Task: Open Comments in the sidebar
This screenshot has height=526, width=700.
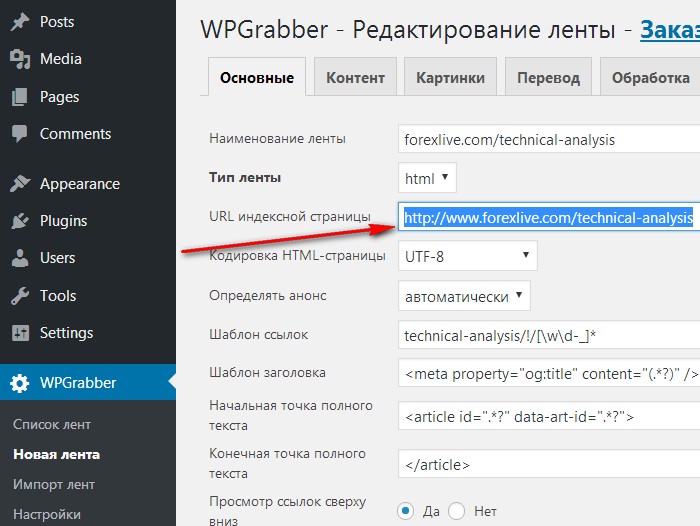Action: [x=75, y=134]
